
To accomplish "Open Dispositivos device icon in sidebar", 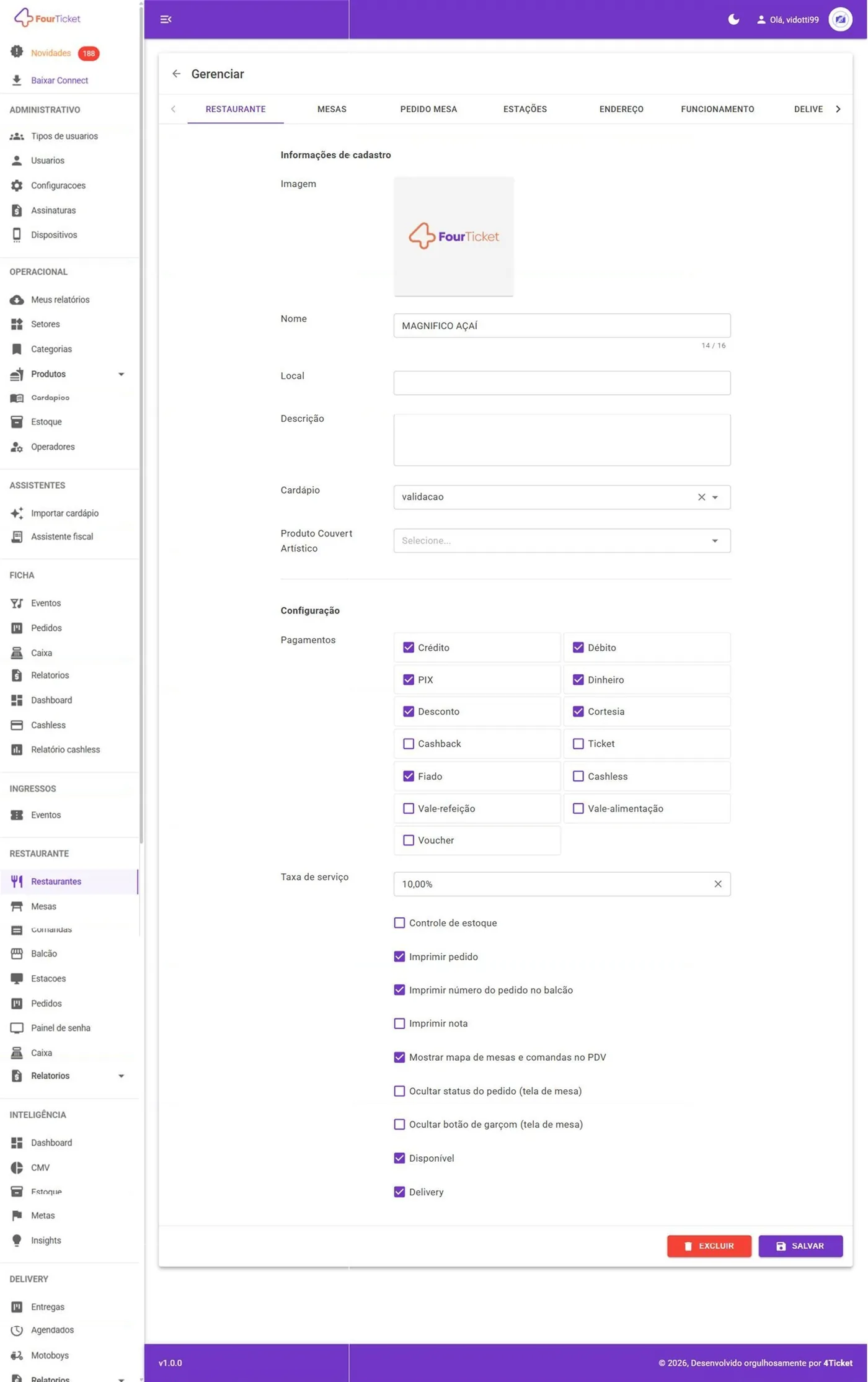I will (17, 235).
